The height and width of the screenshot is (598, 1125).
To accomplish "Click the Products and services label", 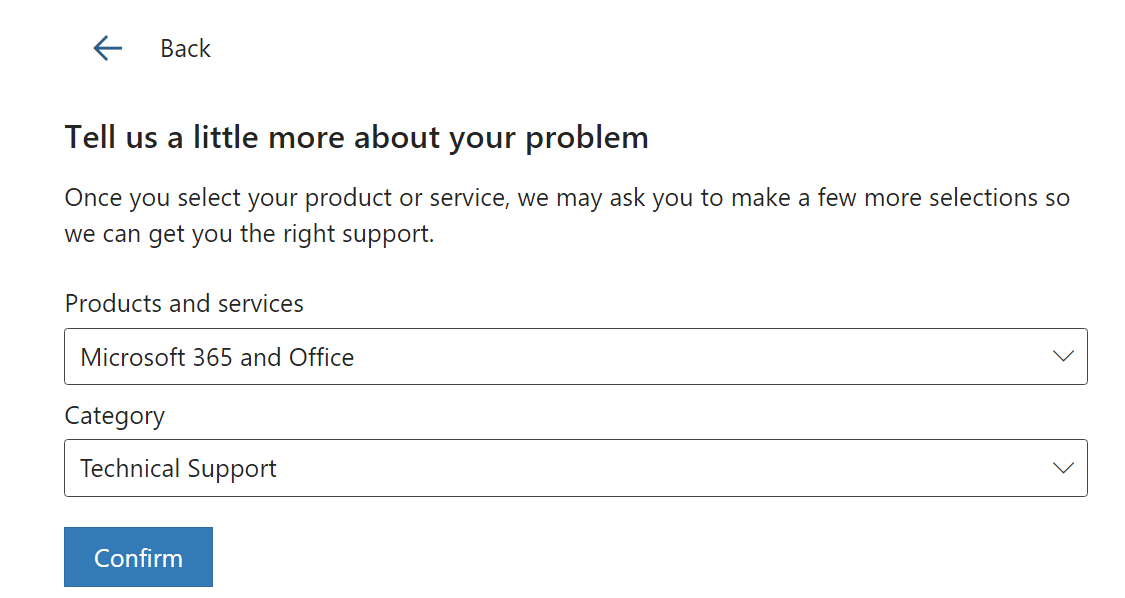I will click(184, 303).
